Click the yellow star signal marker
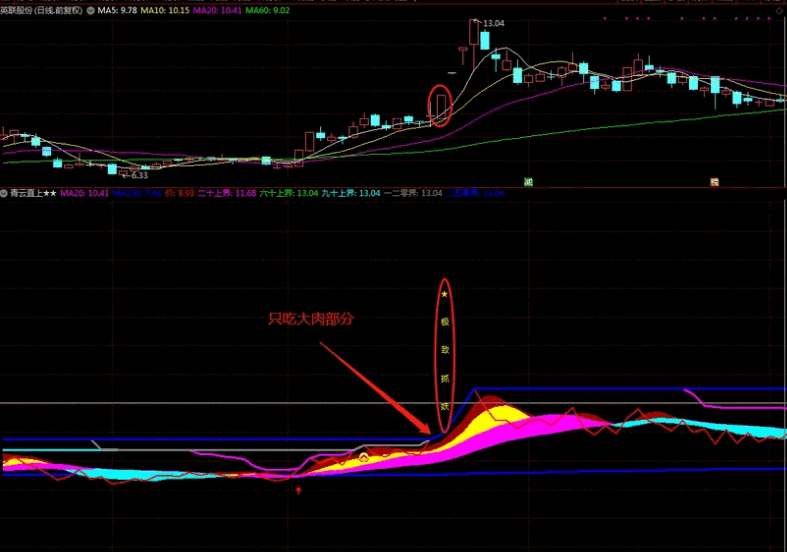The height and width of the screenshot is (552, 787). 444,294
